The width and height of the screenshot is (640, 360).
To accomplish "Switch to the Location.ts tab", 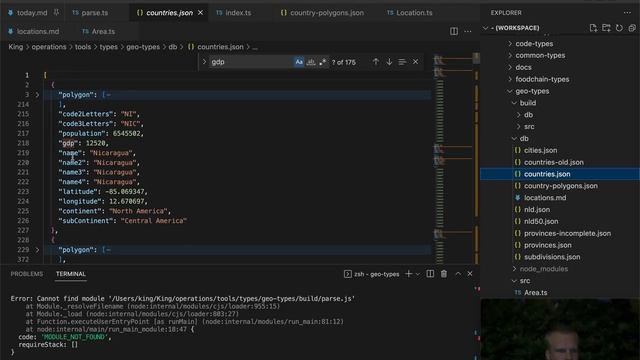I will (x=414, y=13).
